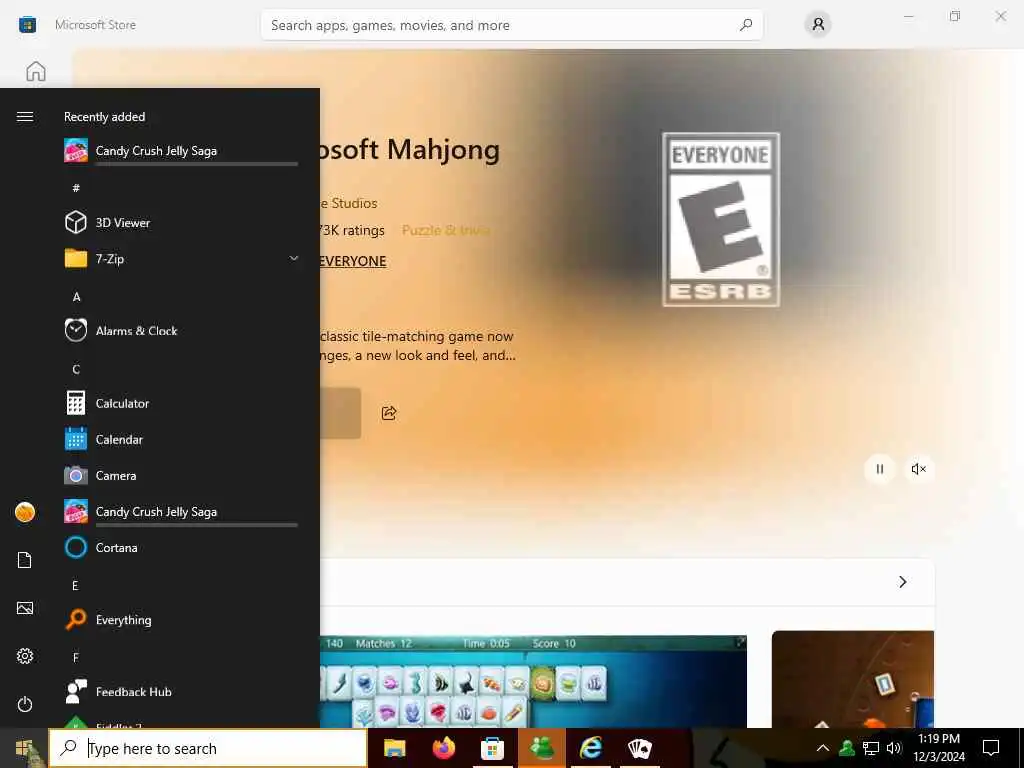Click the 'Recently added' heading
The image size is (1024, 768).
coord(104,117)
